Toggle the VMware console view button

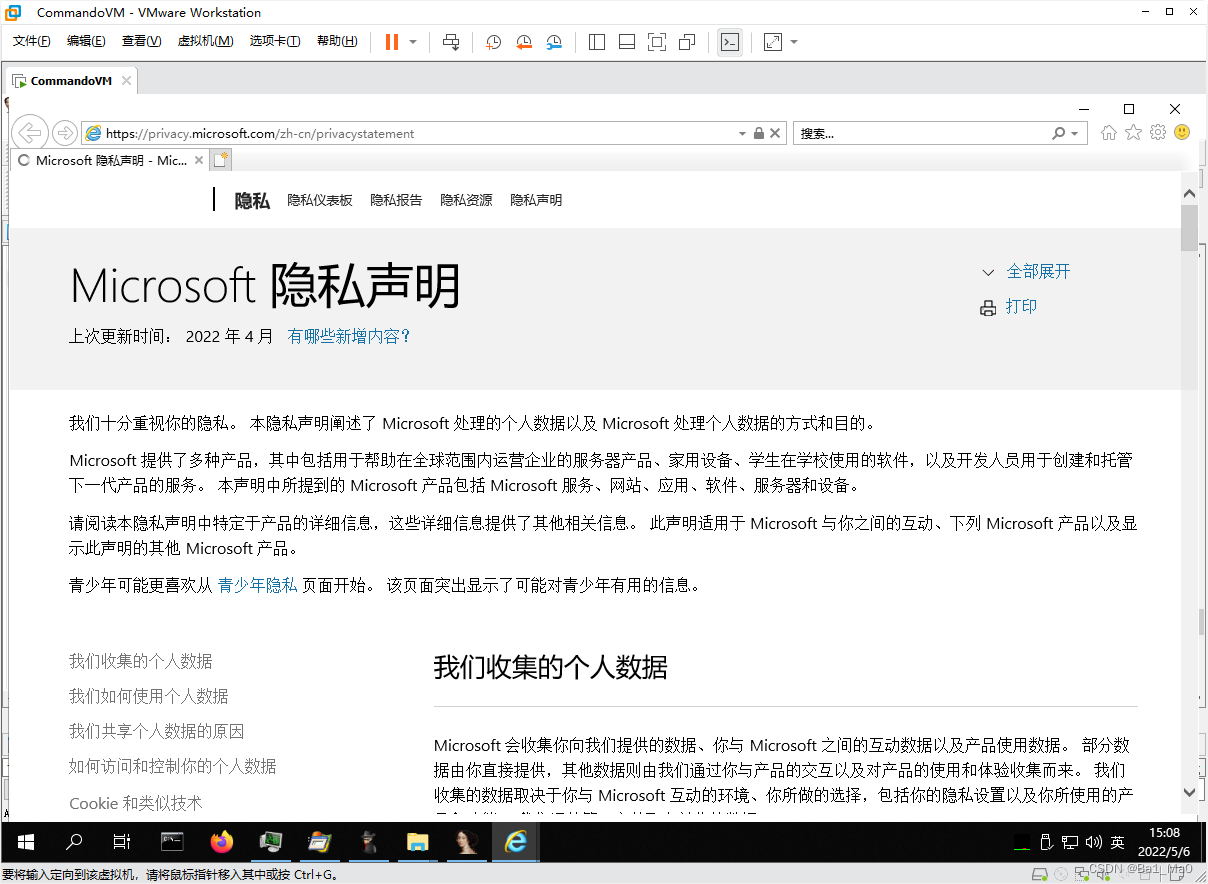click(x=730, y=42)
